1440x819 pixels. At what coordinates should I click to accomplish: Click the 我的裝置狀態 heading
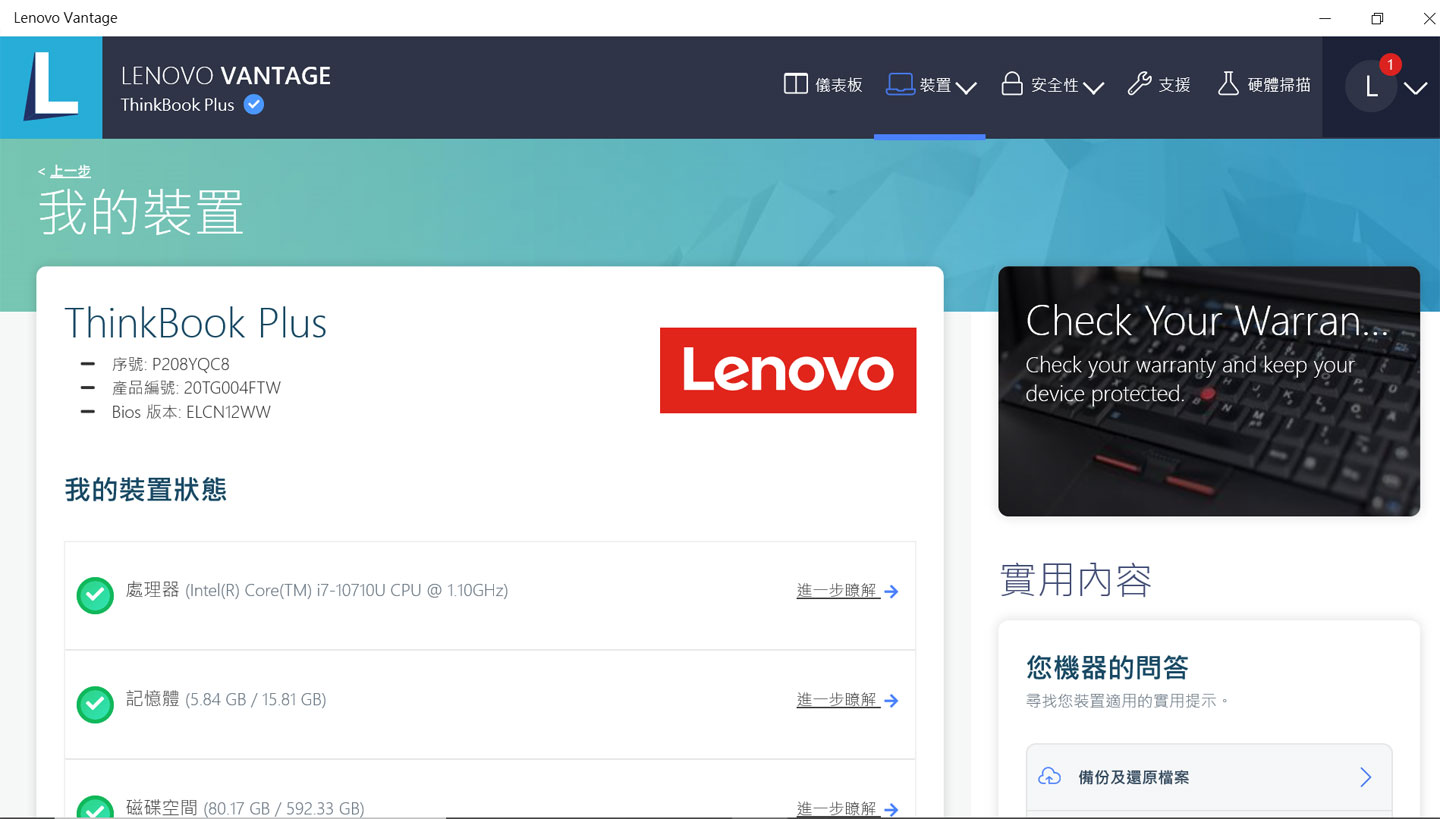(146, 489)
